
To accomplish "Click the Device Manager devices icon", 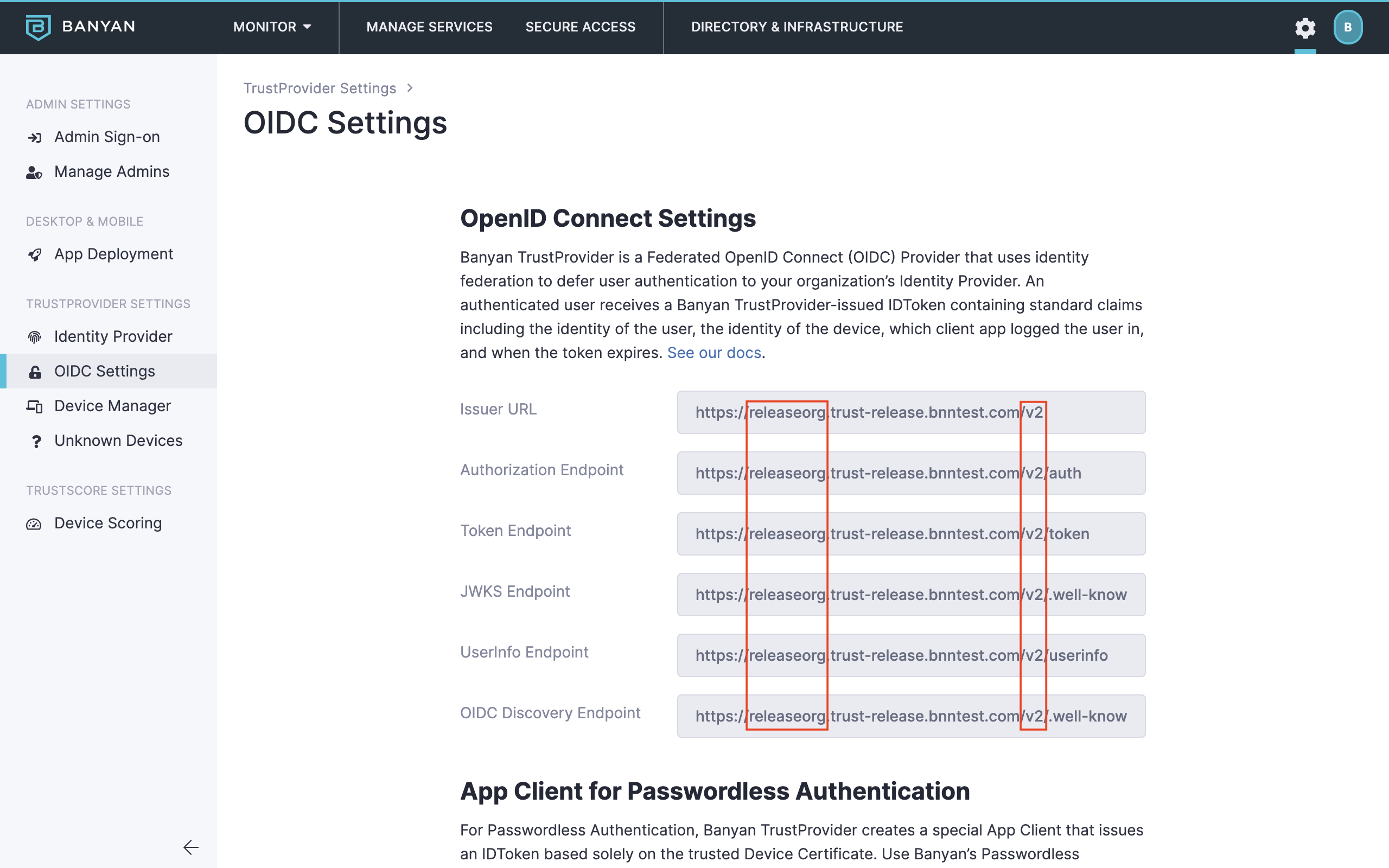I will click(x=34, y=406).
